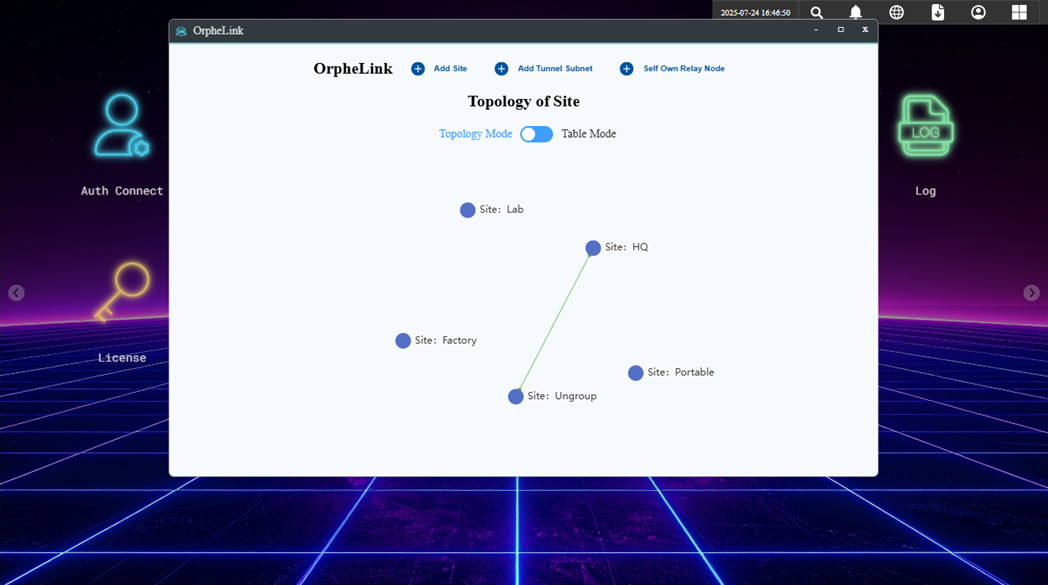
Task: Select the Factory site node
Action: coord(403,341)
